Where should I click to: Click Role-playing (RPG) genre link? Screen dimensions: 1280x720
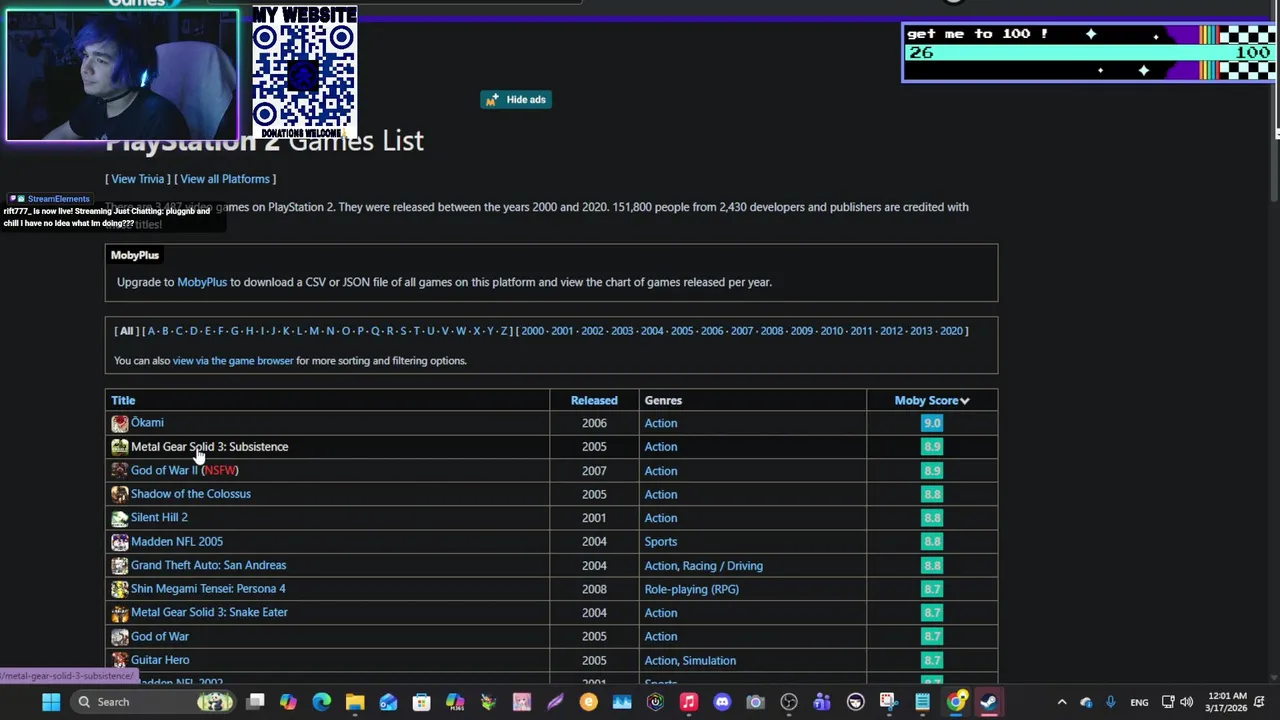692,589
